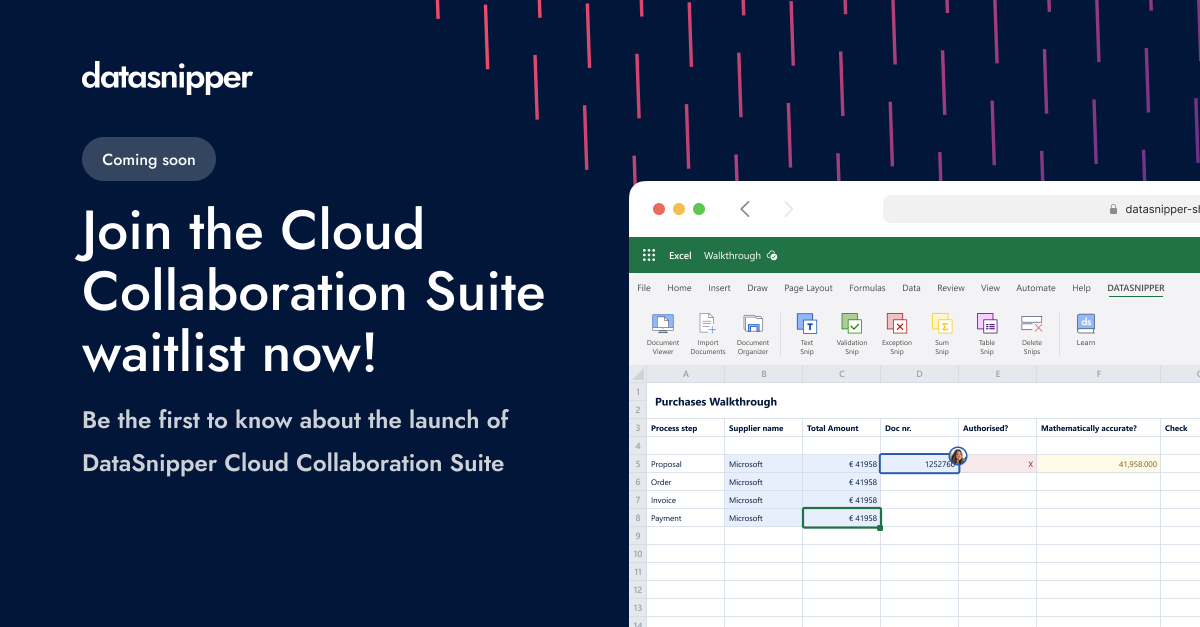Click the browser back arrow
Image resolution: width=1200 pixels, height=627 pixels.
pos(745,209)
